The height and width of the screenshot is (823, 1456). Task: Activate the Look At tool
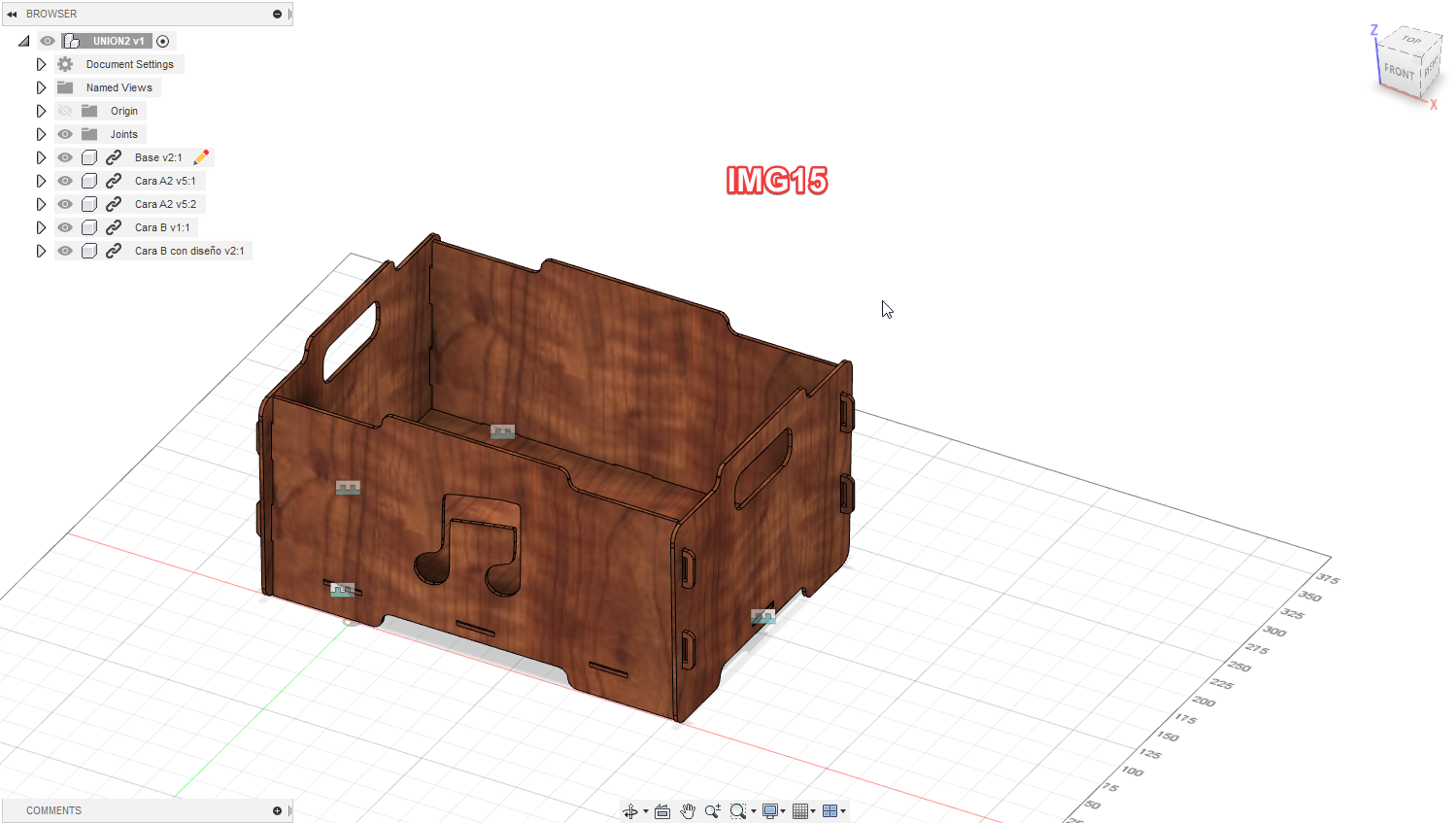tap(662, 811)
